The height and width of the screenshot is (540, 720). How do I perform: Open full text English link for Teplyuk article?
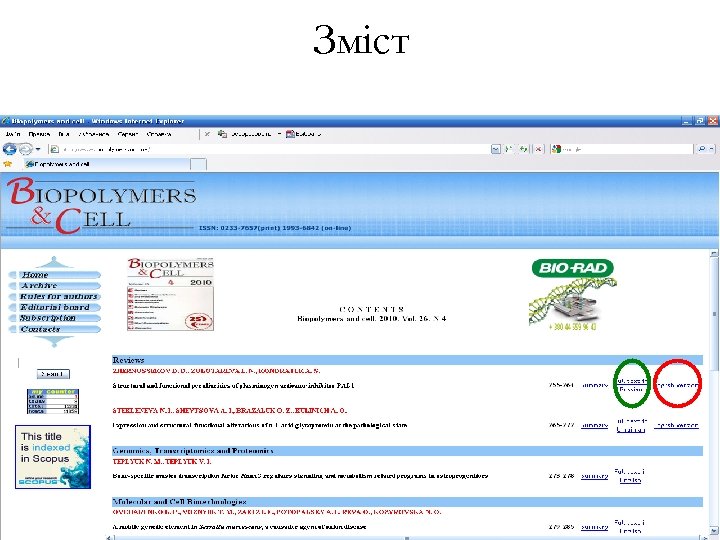pos(630,476)
